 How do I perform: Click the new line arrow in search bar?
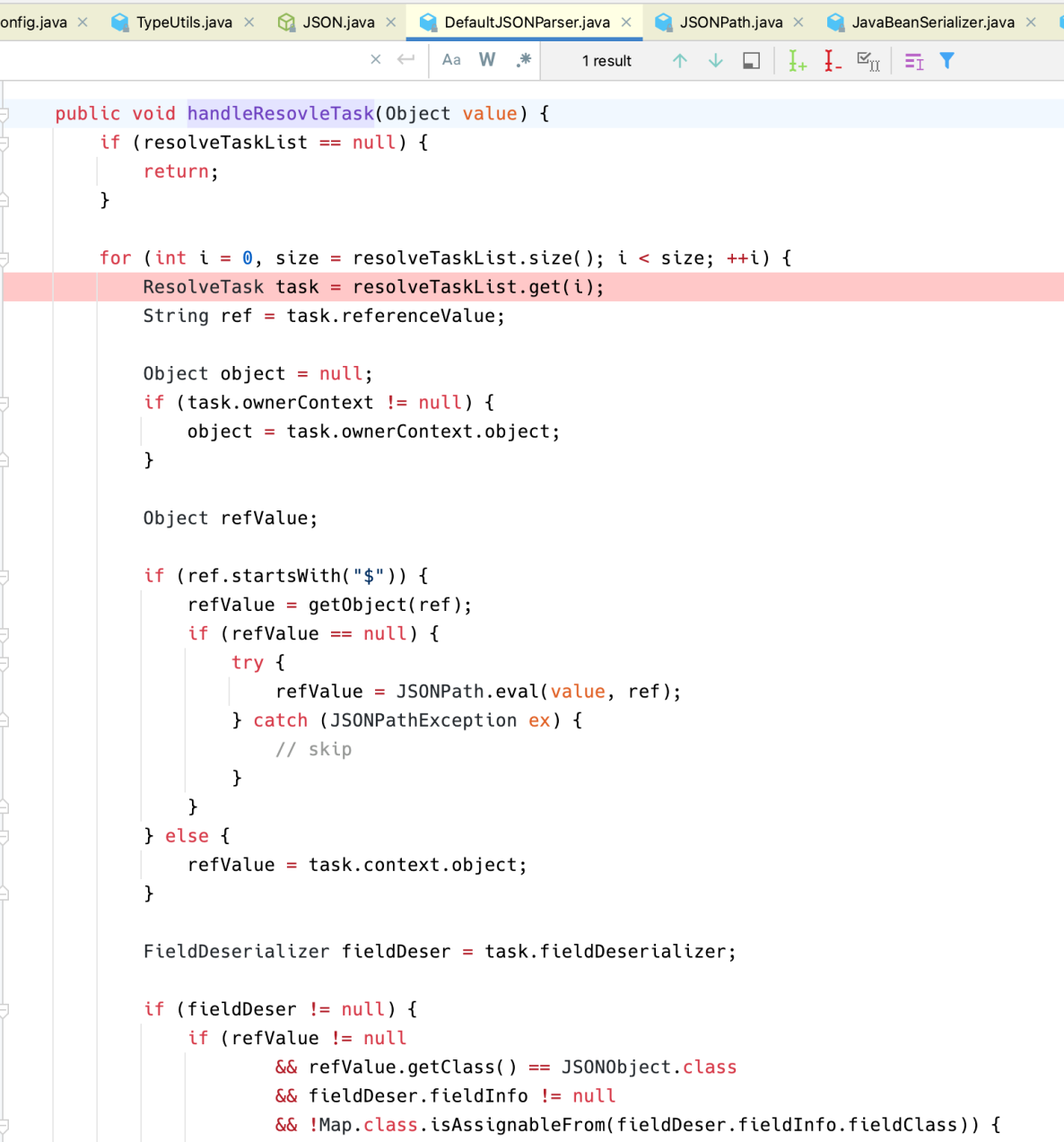tap(406, 60)
